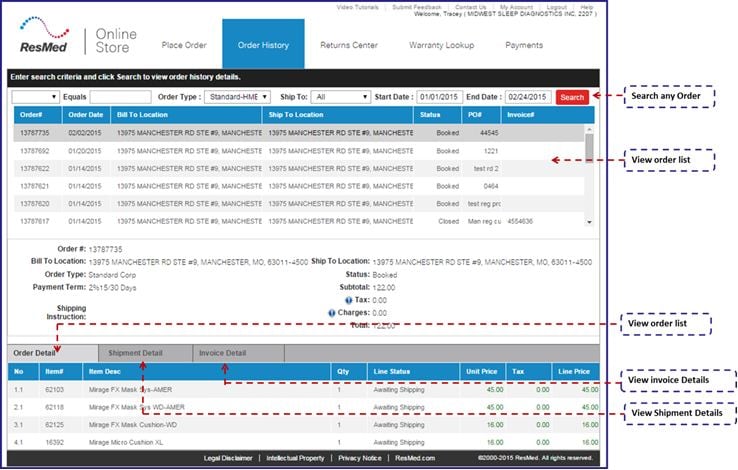Click the Item Desc column header
The image size is (738, 470).
pos(207,372)
